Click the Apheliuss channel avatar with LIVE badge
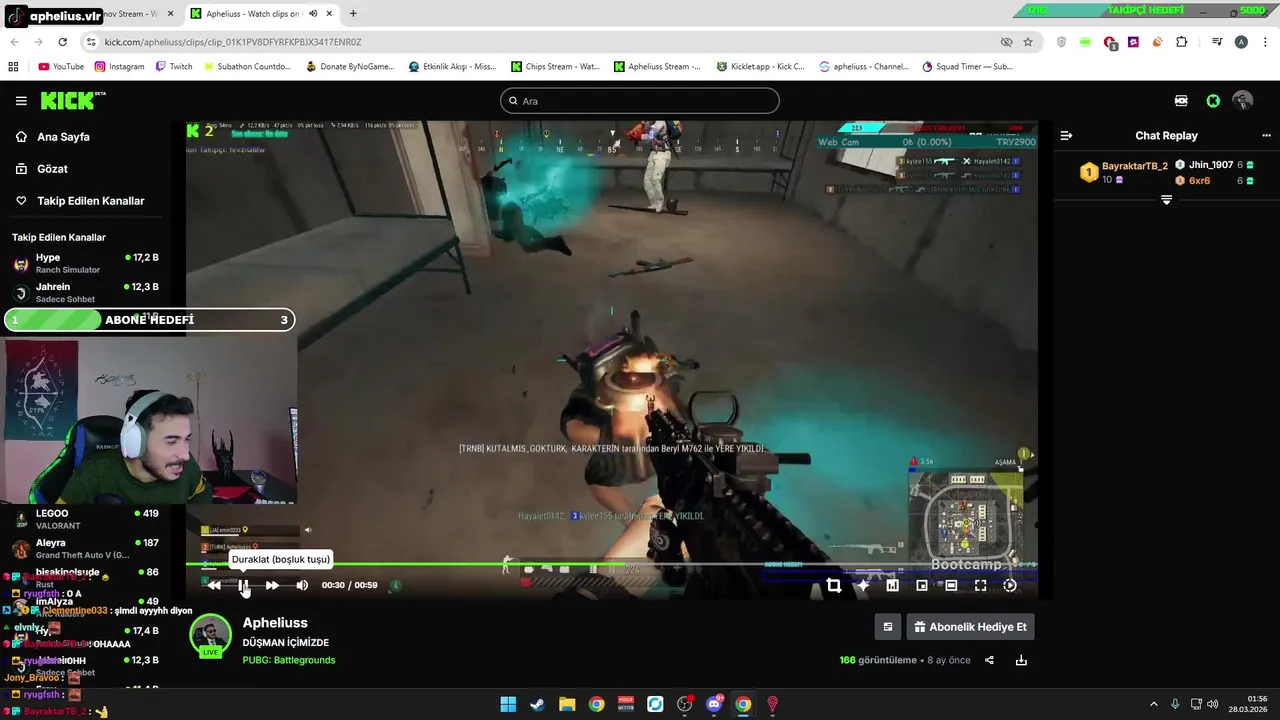This screenshot has height=720, width=1280. tap(210, 636)
